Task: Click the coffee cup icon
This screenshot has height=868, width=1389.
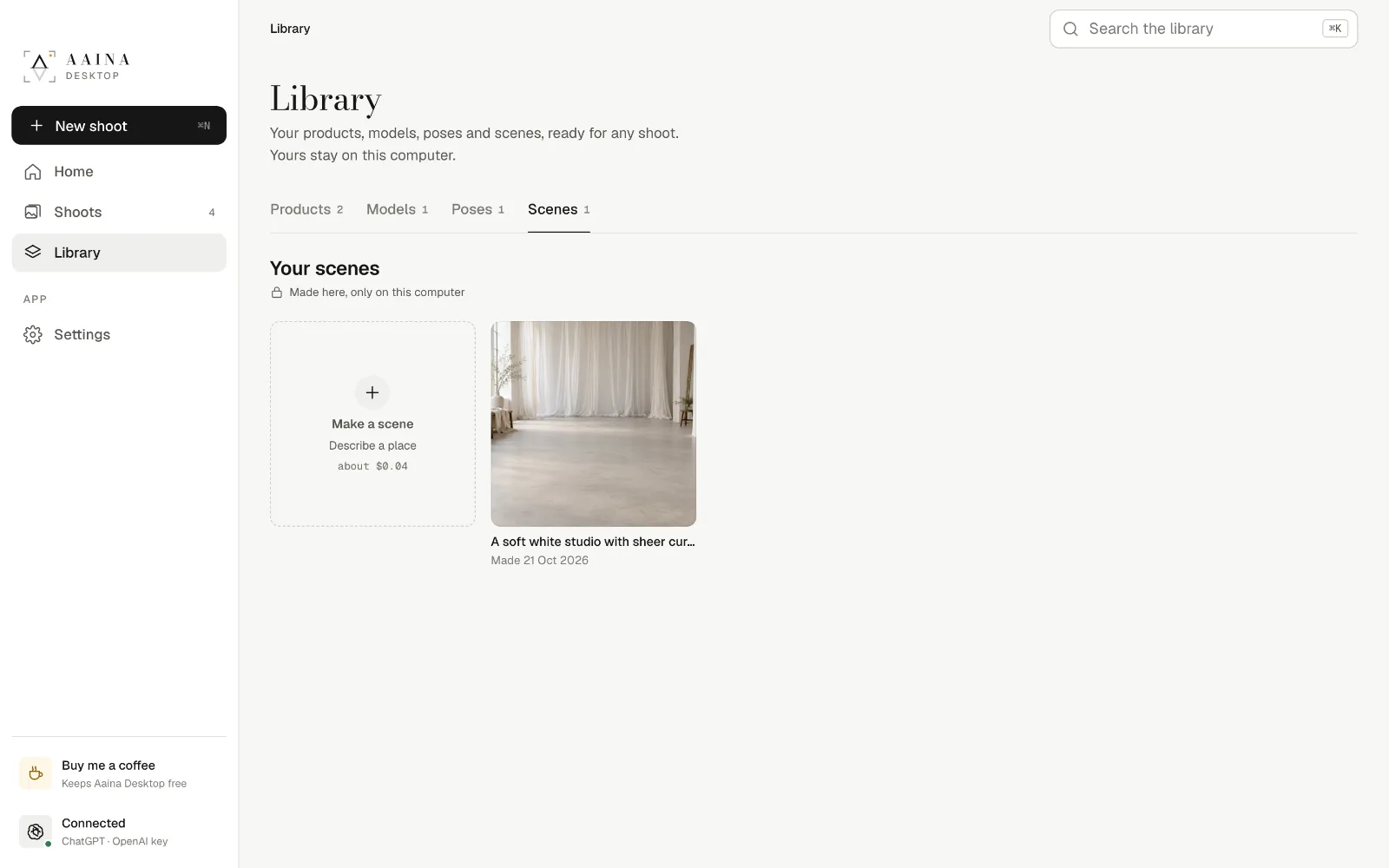Action: 36,773
